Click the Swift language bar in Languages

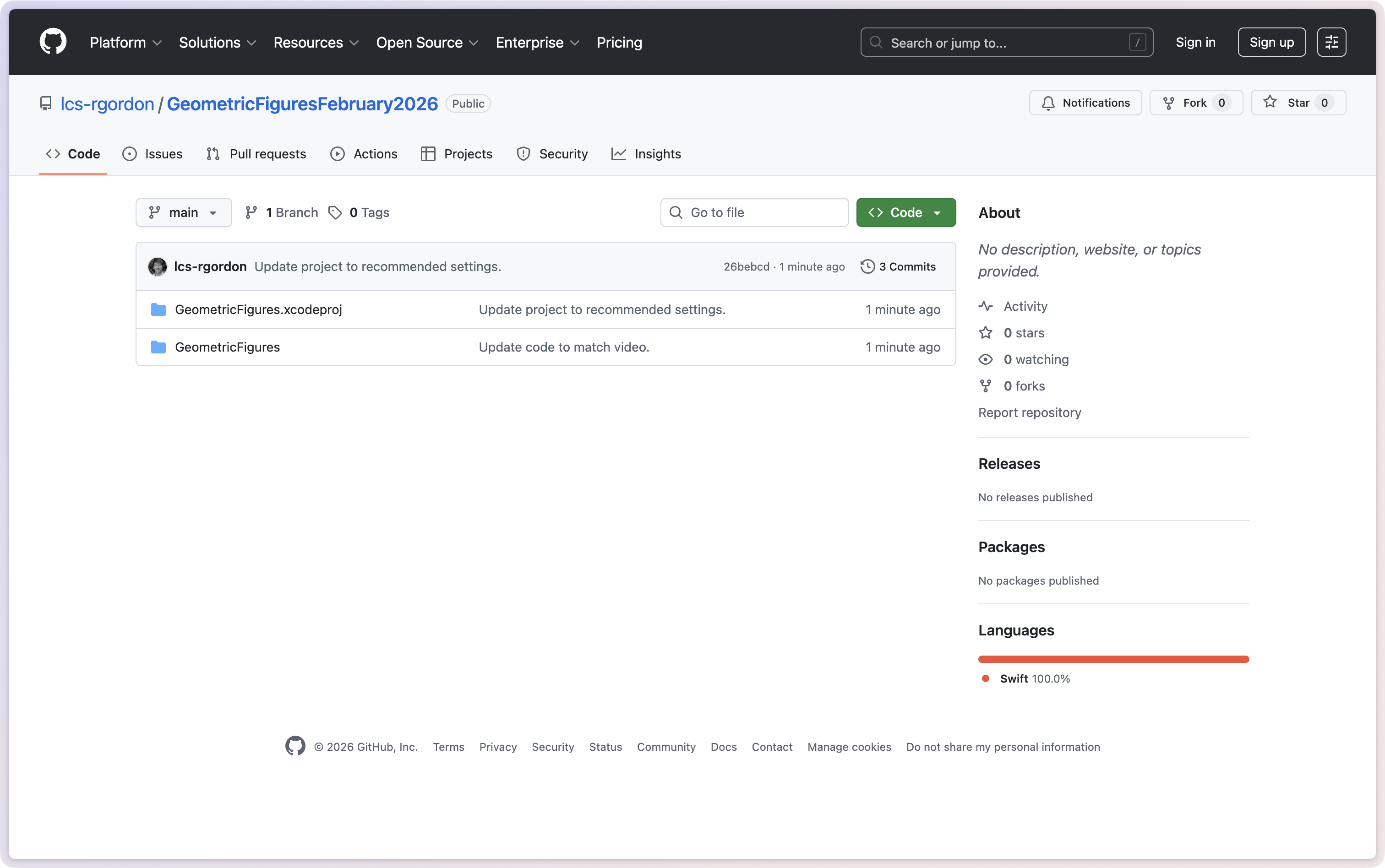[1113, 659]
